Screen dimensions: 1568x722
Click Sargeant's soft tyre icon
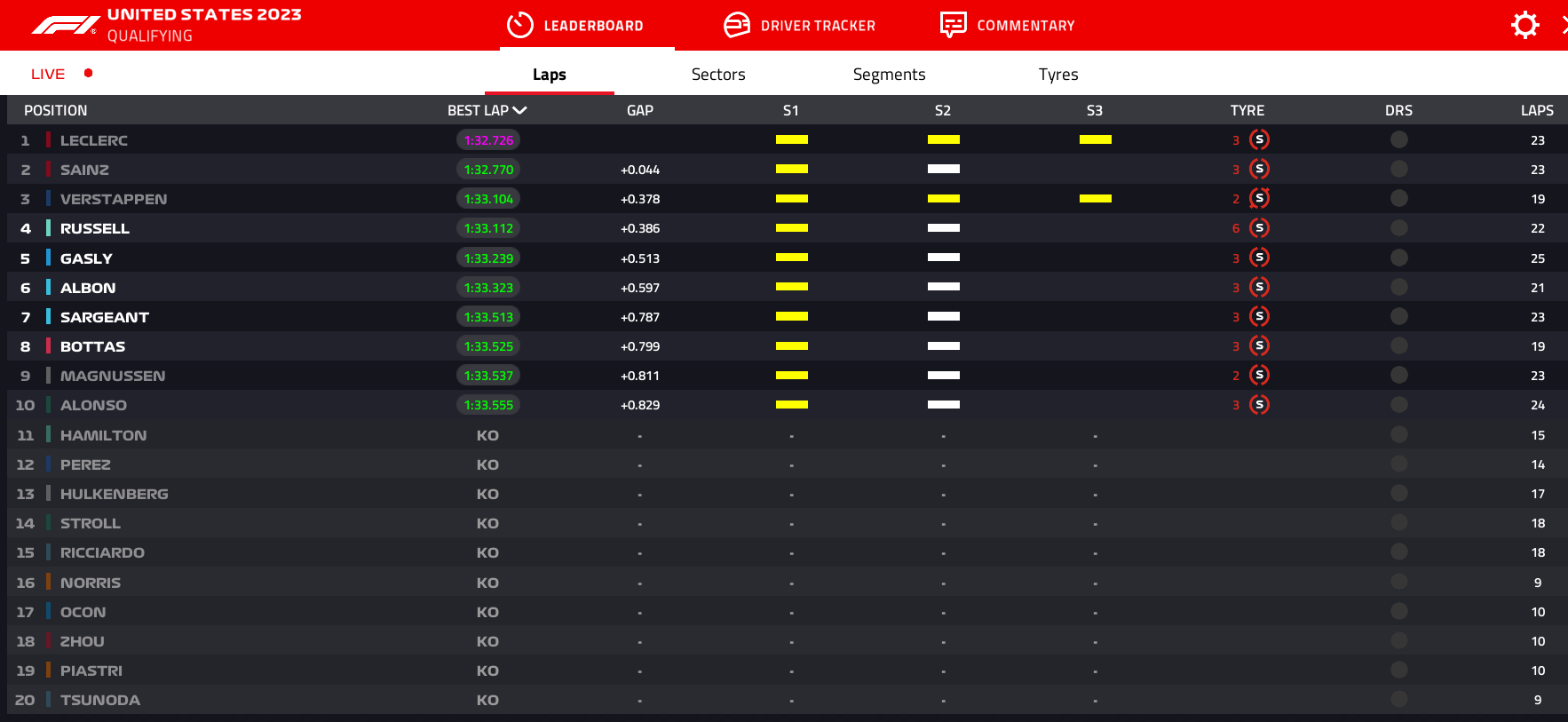[1259, 316]
